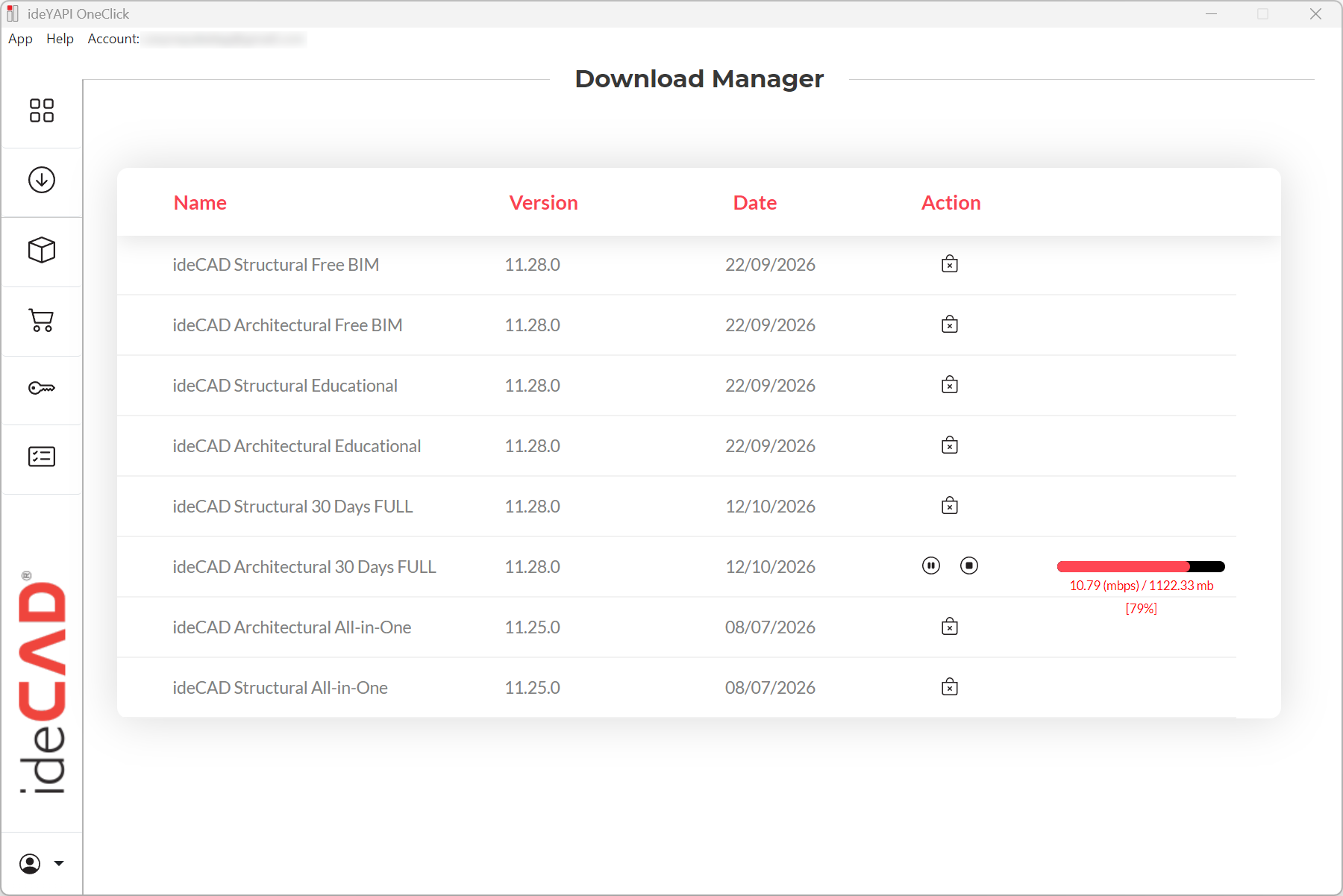The width and height of the screenshot is (1343, 896).
Task: Click the Name column header
Action: tap(200, 203)
